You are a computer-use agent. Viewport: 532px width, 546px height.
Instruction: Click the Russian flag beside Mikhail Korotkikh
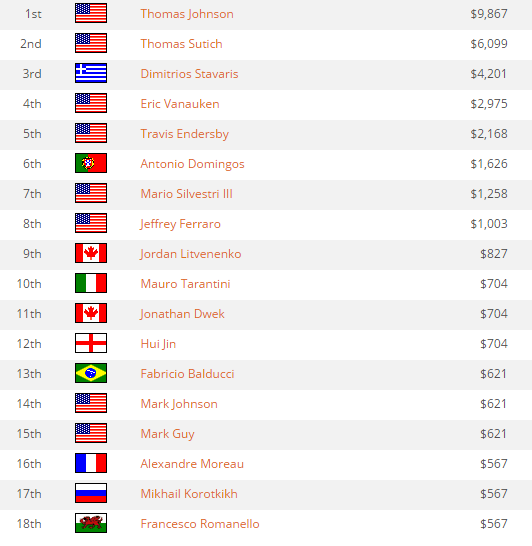[x=91, y=493]
